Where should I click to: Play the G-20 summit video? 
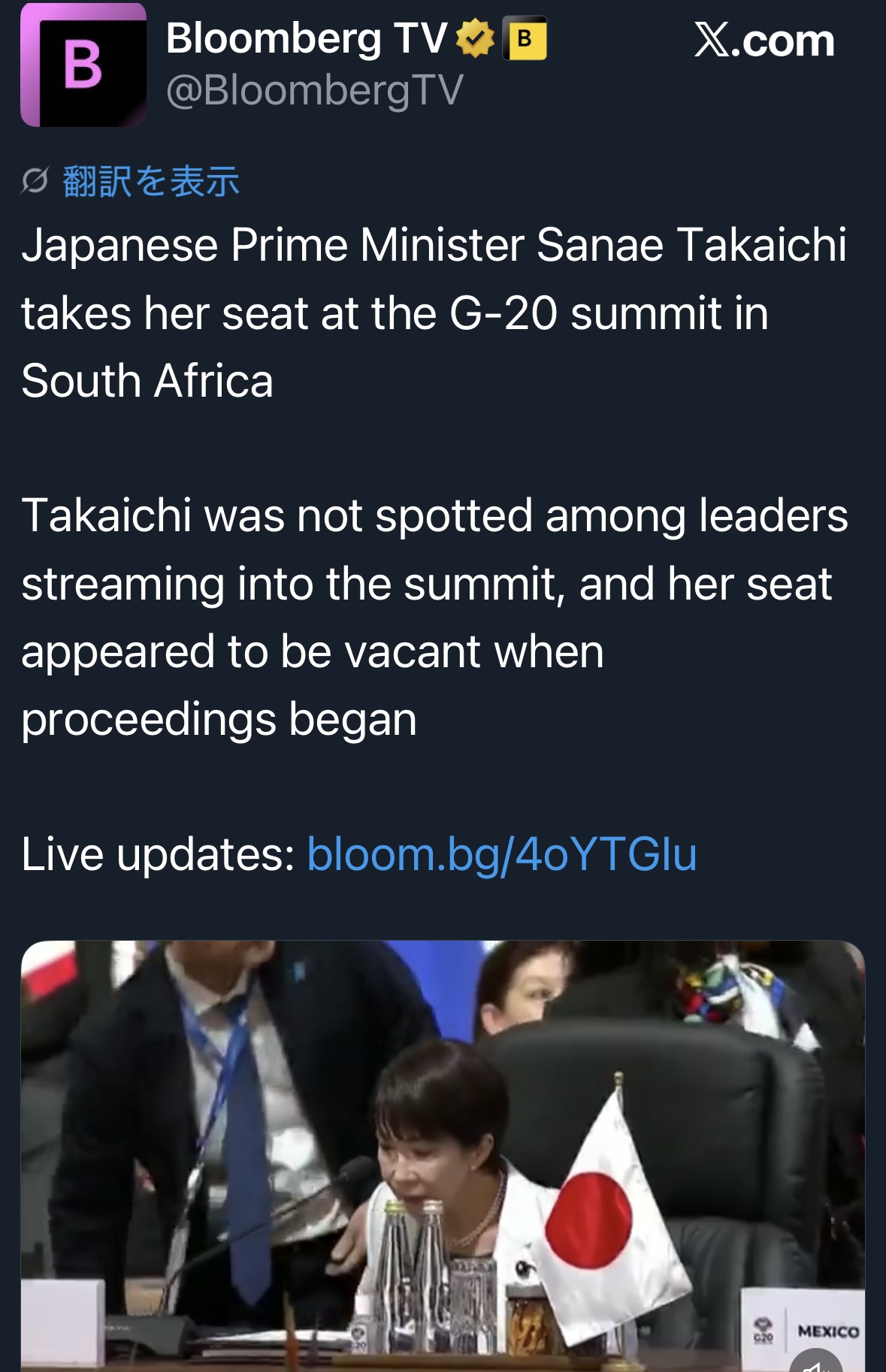click(443, 1156)
